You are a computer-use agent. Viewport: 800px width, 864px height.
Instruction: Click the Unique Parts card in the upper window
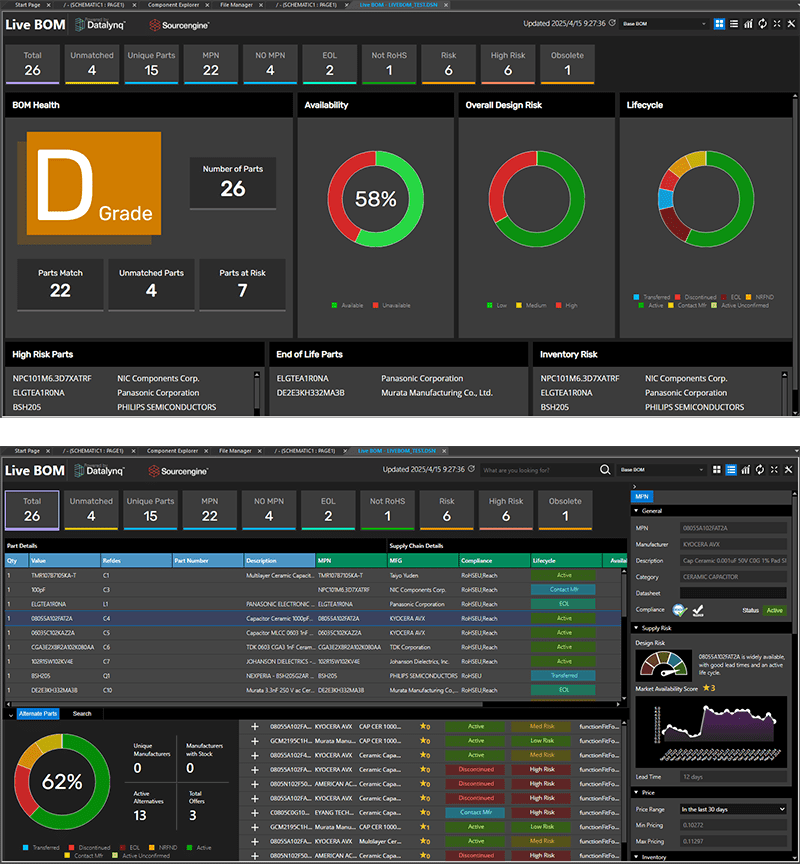pos(152,64)
